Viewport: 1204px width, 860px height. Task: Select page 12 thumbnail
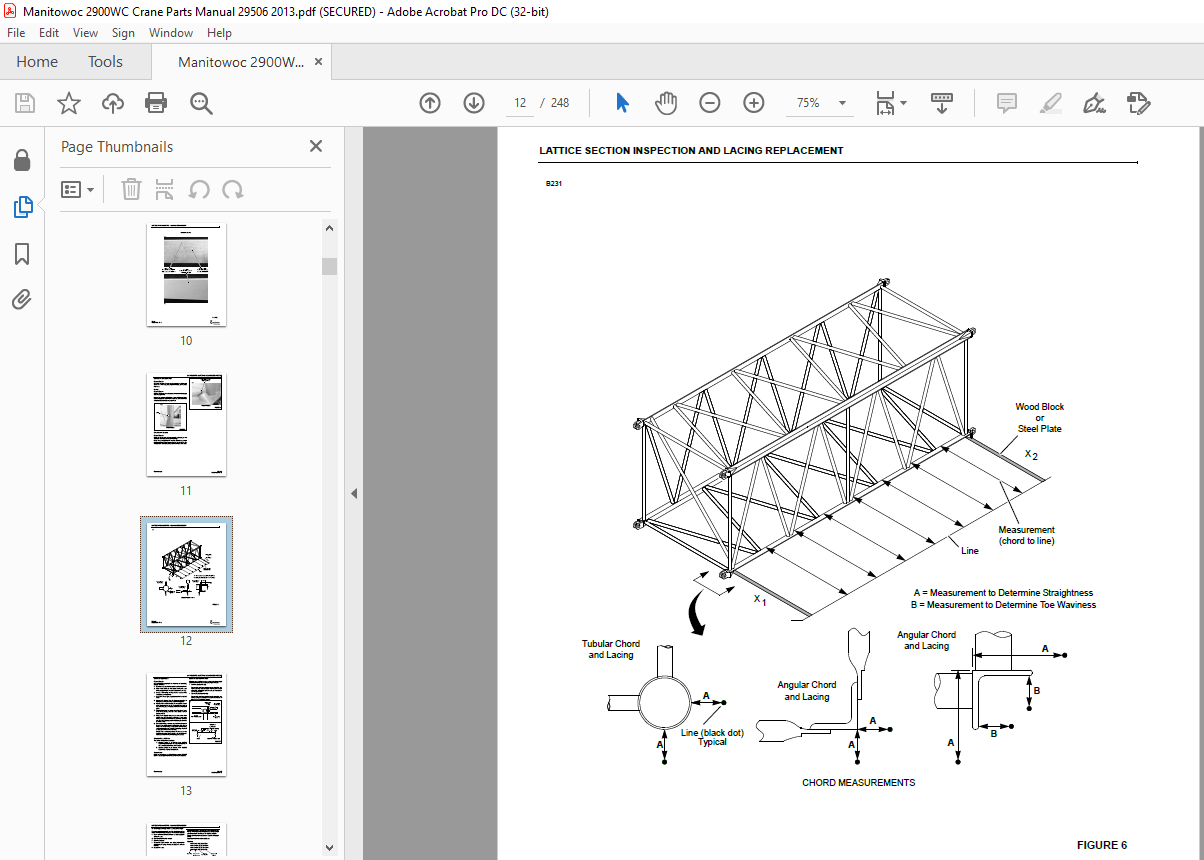tap(186, 574)
